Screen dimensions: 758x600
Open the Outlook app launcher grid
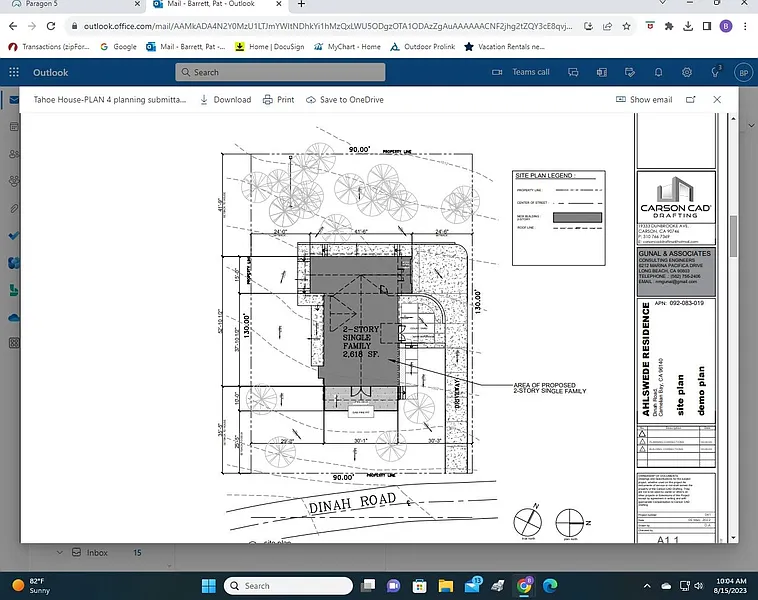[14, 72]
